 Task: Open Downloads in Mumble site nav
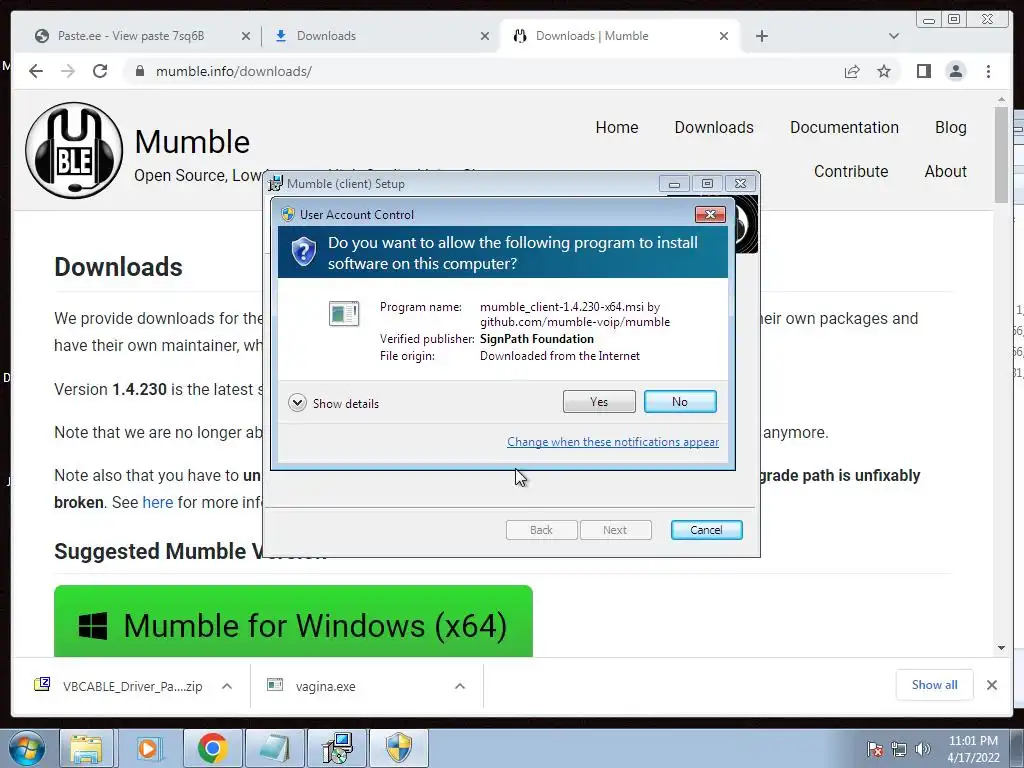[714, 127]
